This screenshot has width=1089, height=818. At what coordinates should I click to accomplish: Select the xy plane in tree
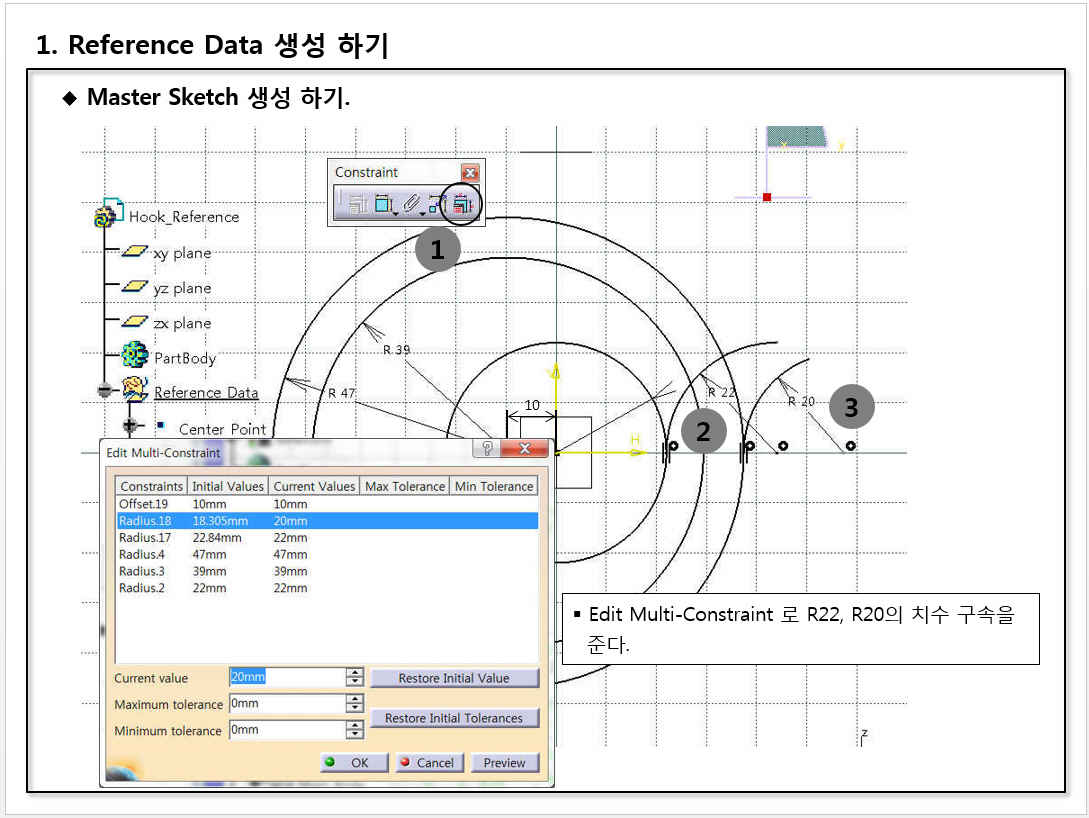coord(180,253)
